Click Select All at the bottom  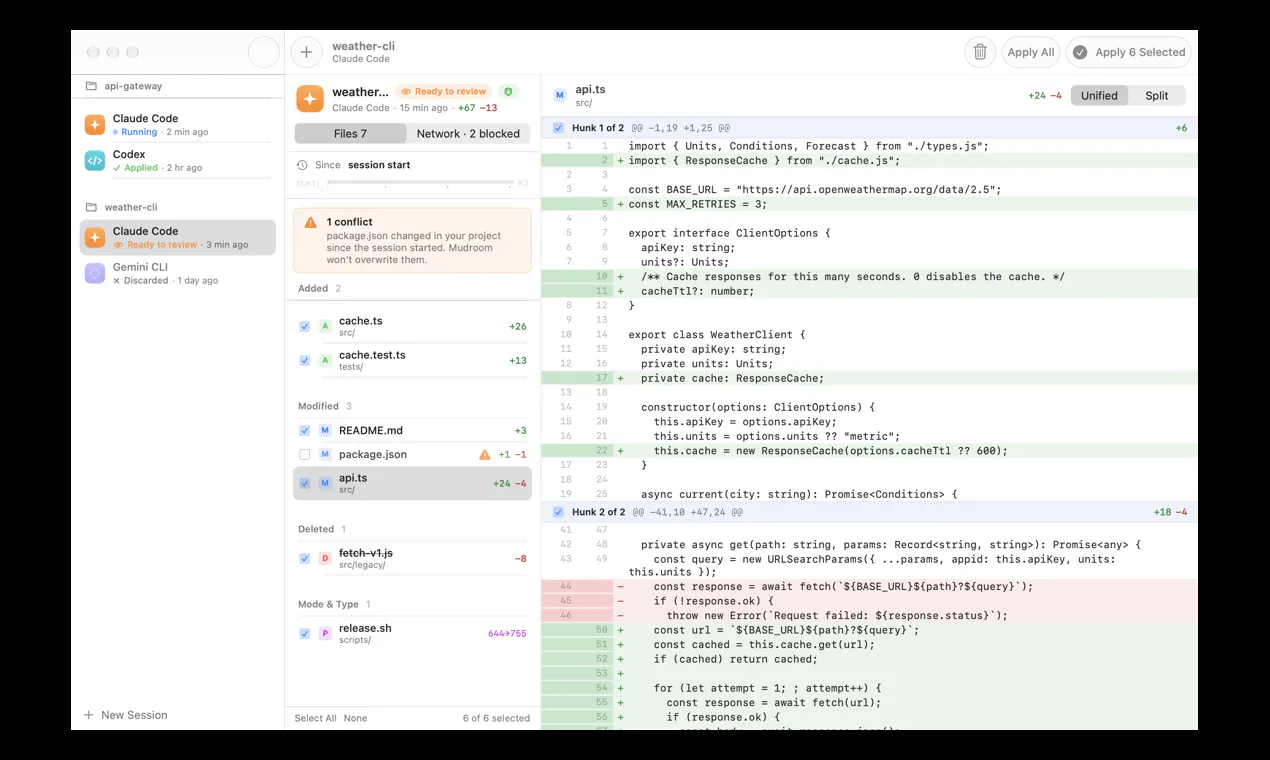[x=315, y=718]
